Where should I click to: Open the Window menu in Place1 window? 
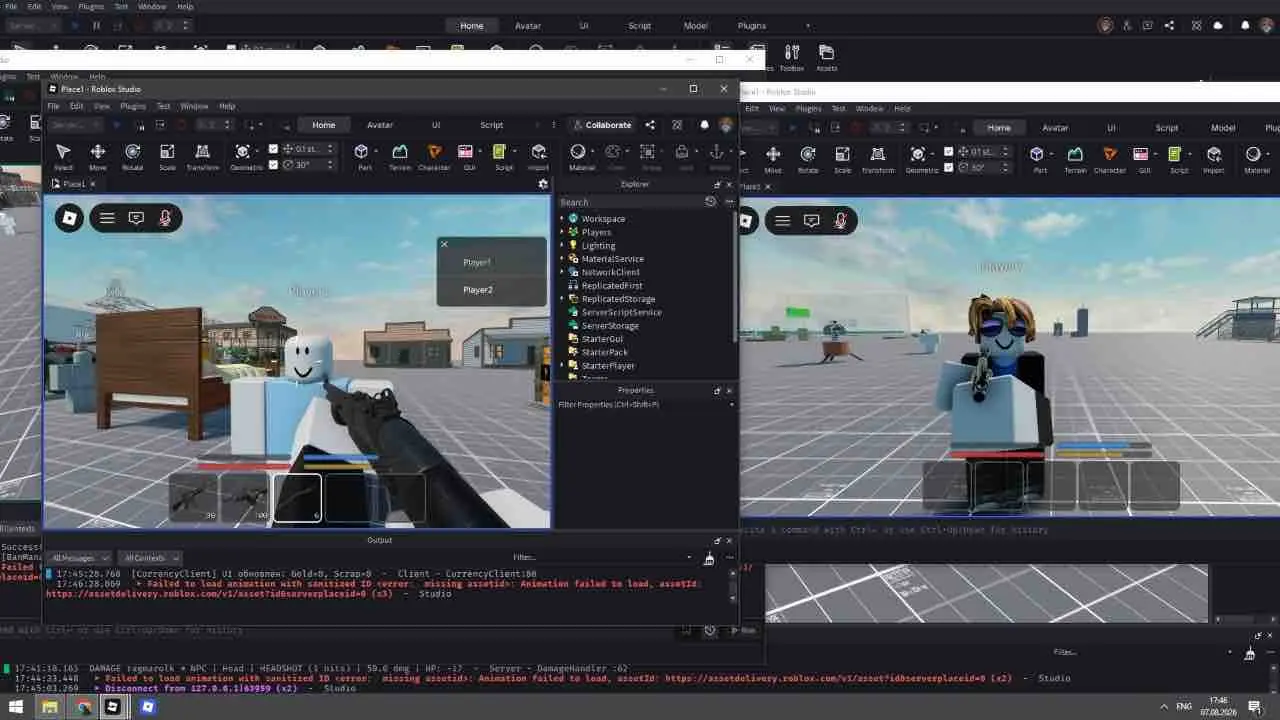tap(194, 106)
